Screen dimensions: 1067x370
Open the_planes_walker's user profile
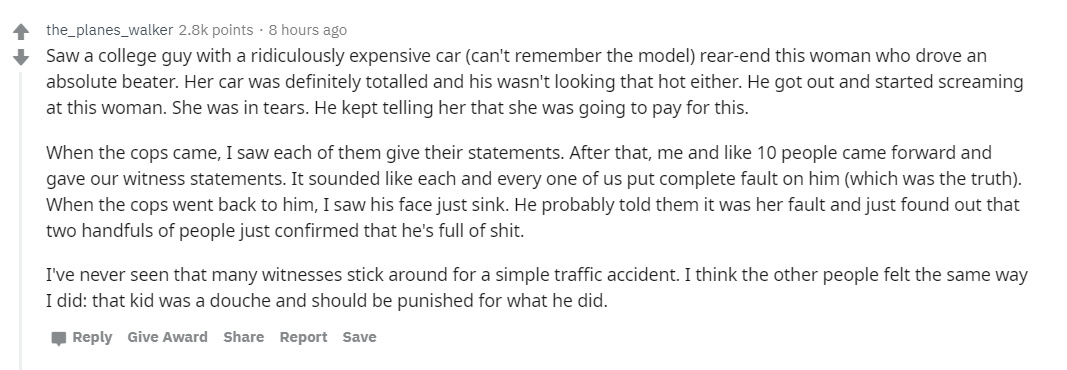point(110,30)
